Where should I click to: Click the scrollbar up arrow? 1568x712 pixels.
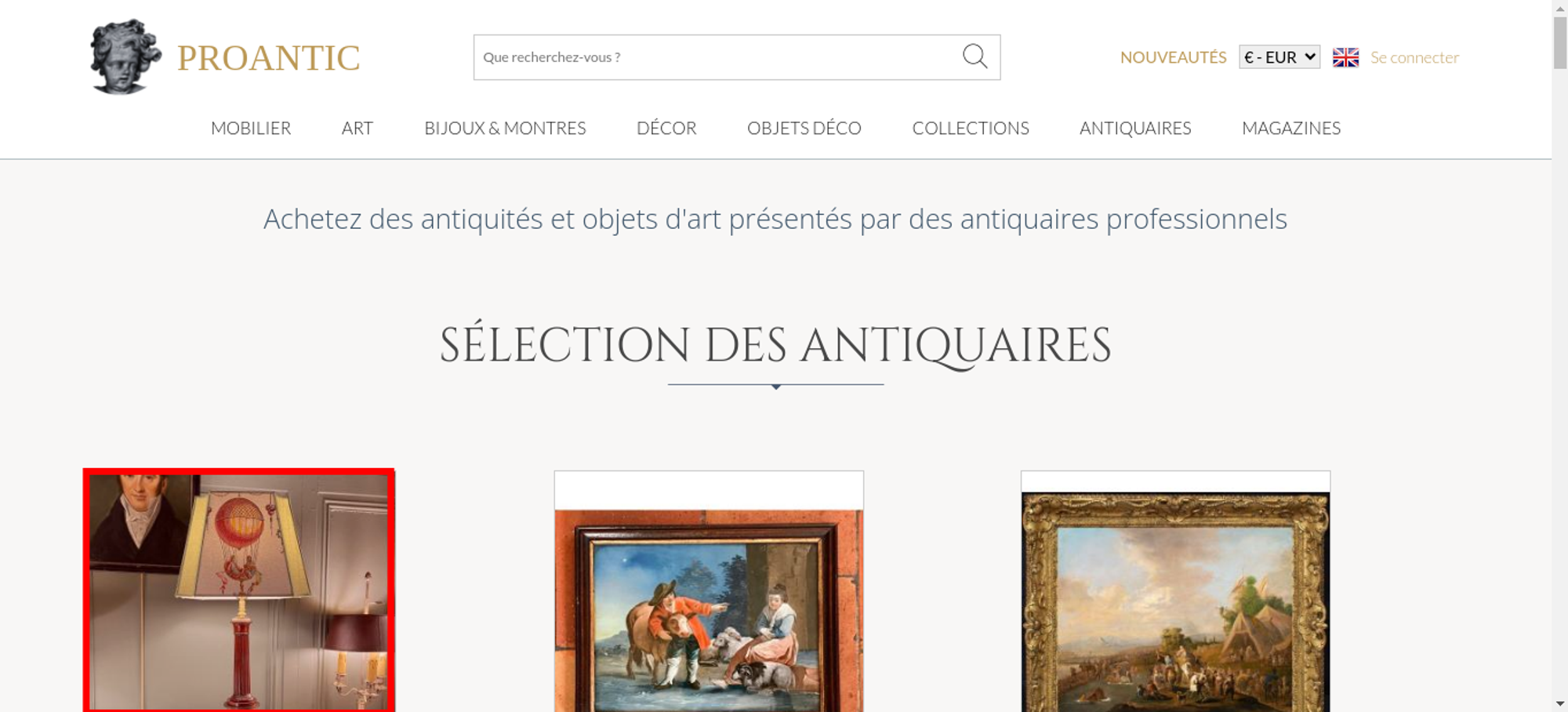(1560, 7)
